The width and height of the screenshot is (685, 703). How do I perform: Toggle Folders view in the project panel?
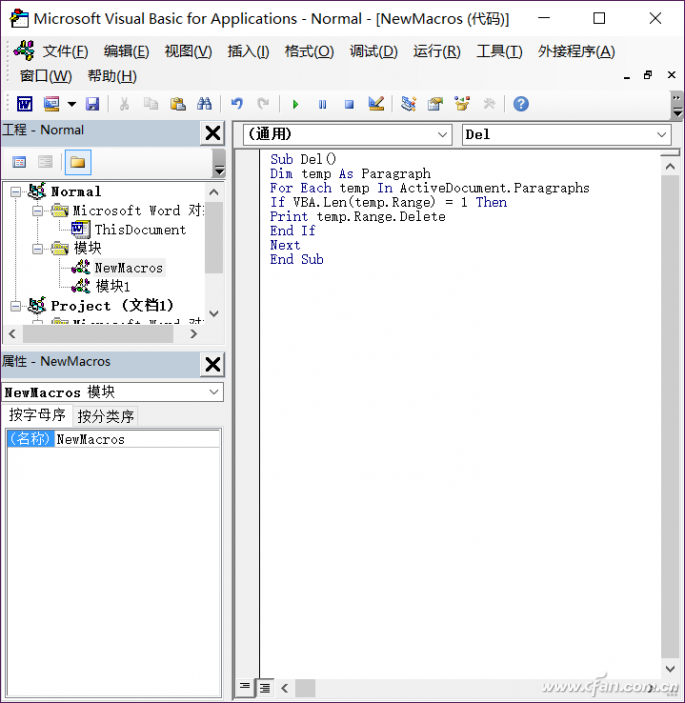tap(77, 162)
